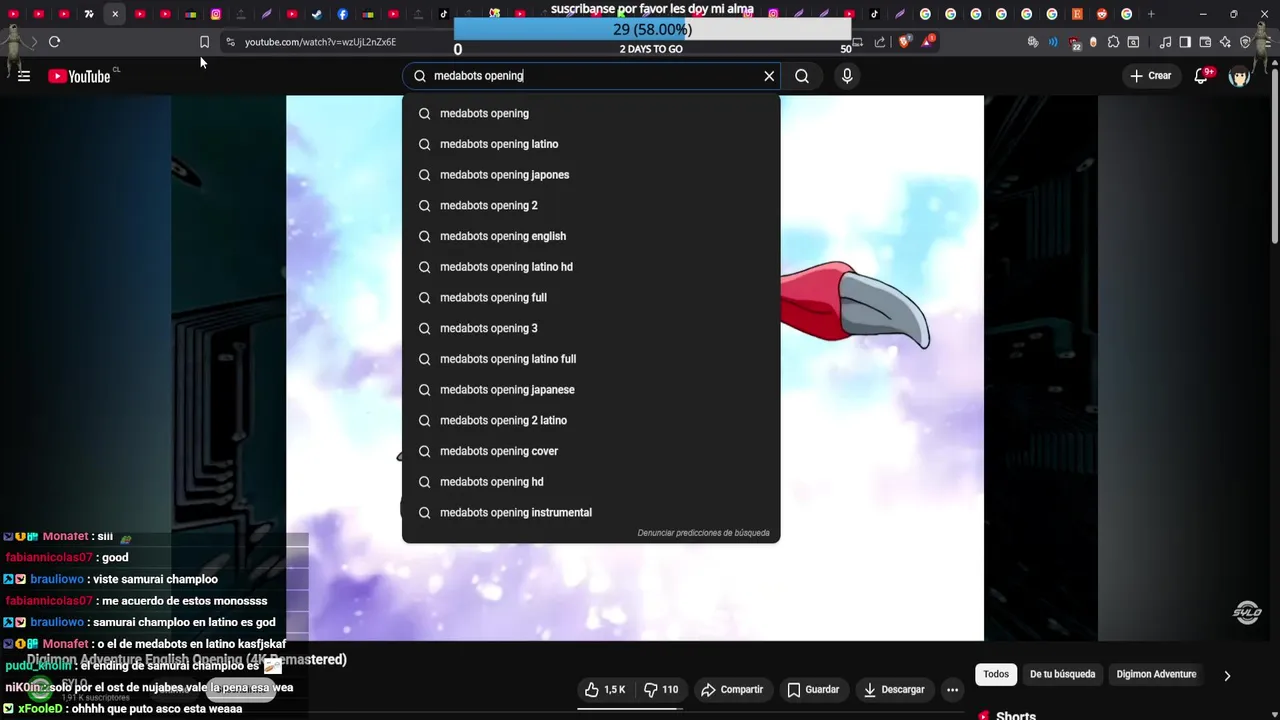Select the Digimon Adventure filter chip
1280x720 pixels.
click(1156, 674)
